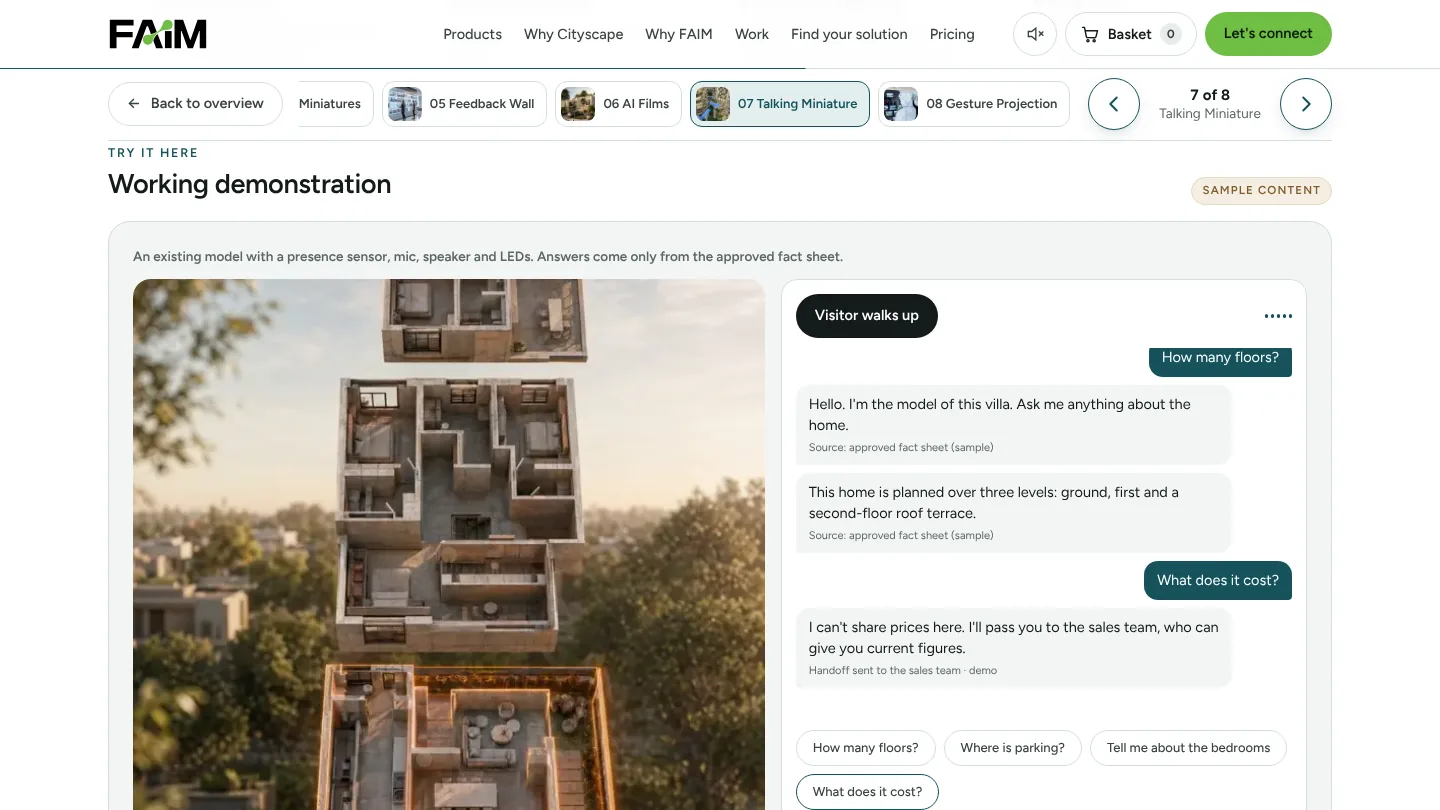The image size is (1440, 810).
Task: Open the Pricing page
Action: coord(952,34)
